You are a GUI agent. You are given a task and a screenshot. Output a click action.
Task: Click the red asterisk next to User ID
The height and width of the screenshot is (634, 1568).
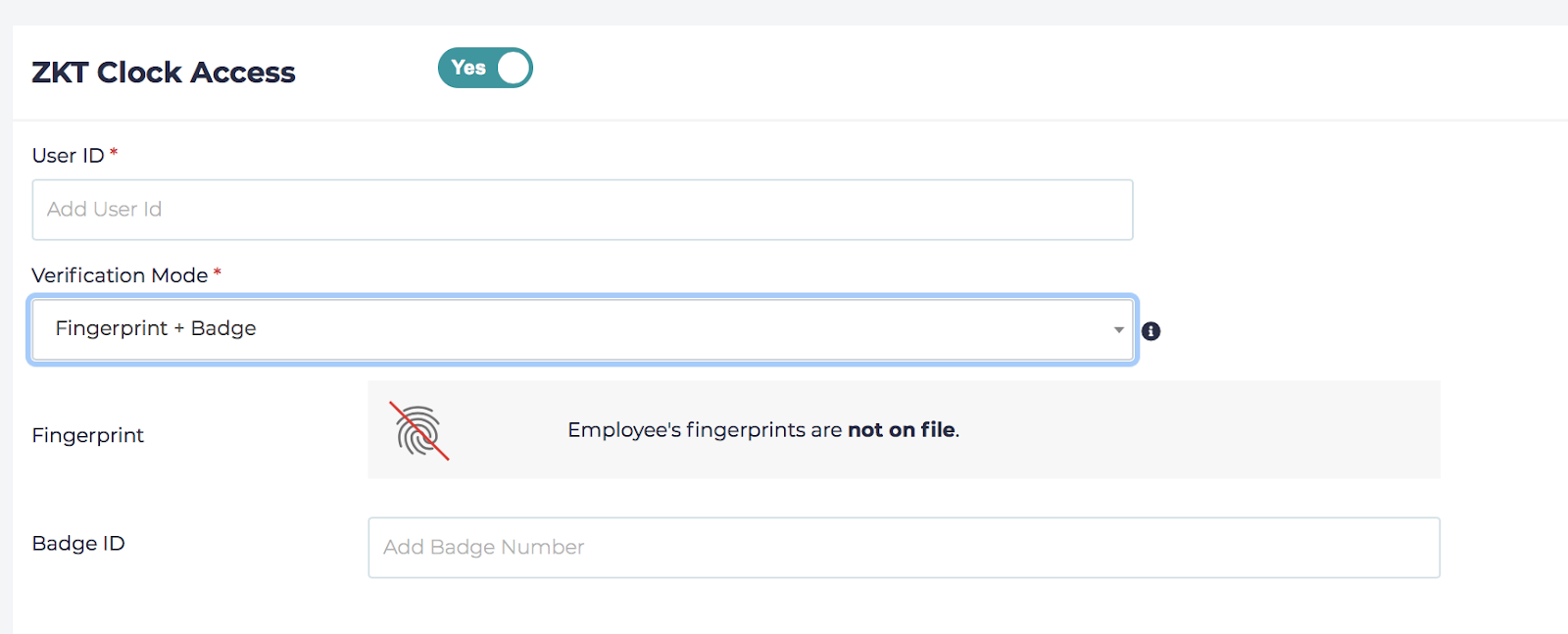(x=114, y=153)
